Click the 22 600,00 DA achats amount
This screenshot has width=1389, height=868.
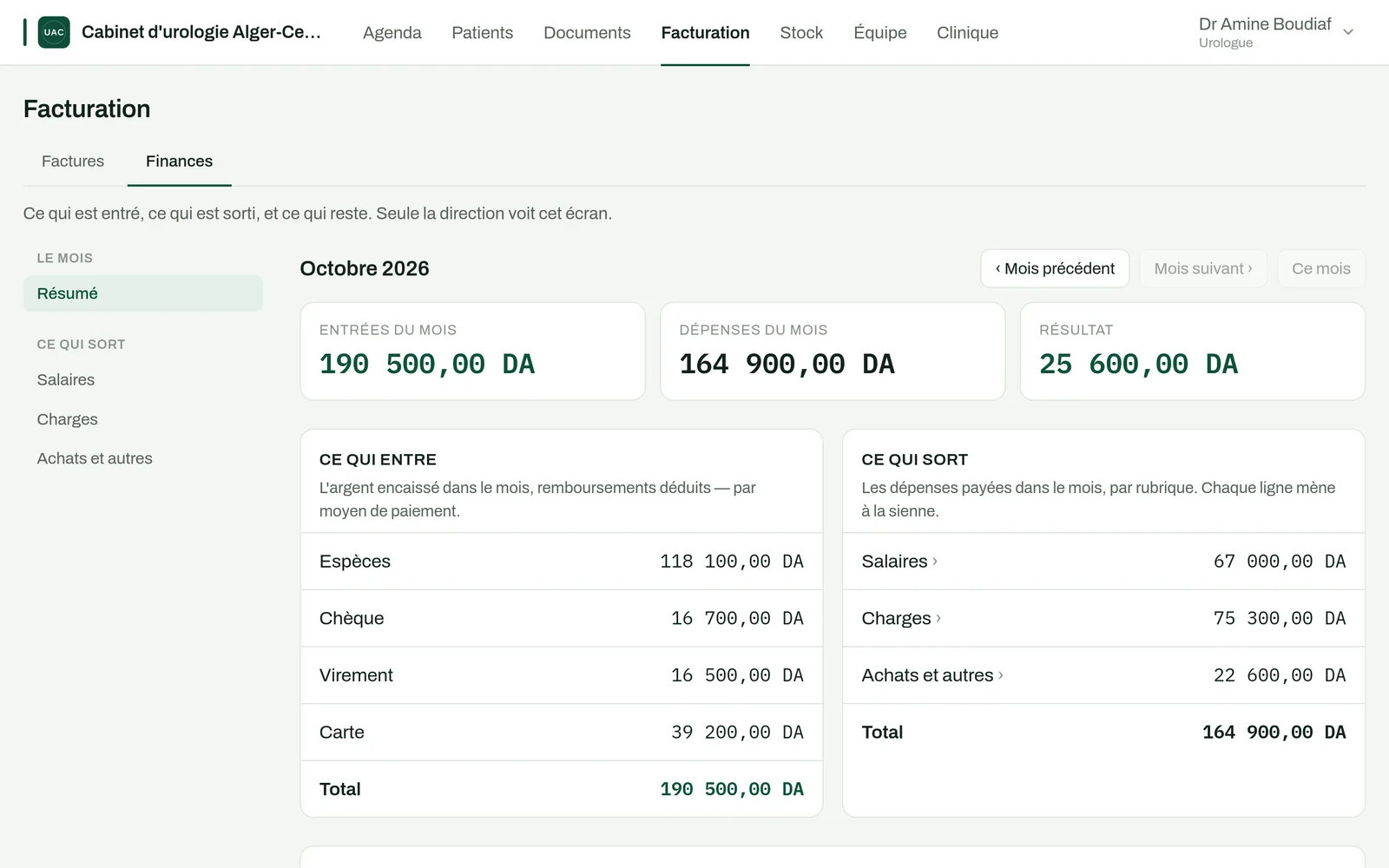tap(1280, 675)
